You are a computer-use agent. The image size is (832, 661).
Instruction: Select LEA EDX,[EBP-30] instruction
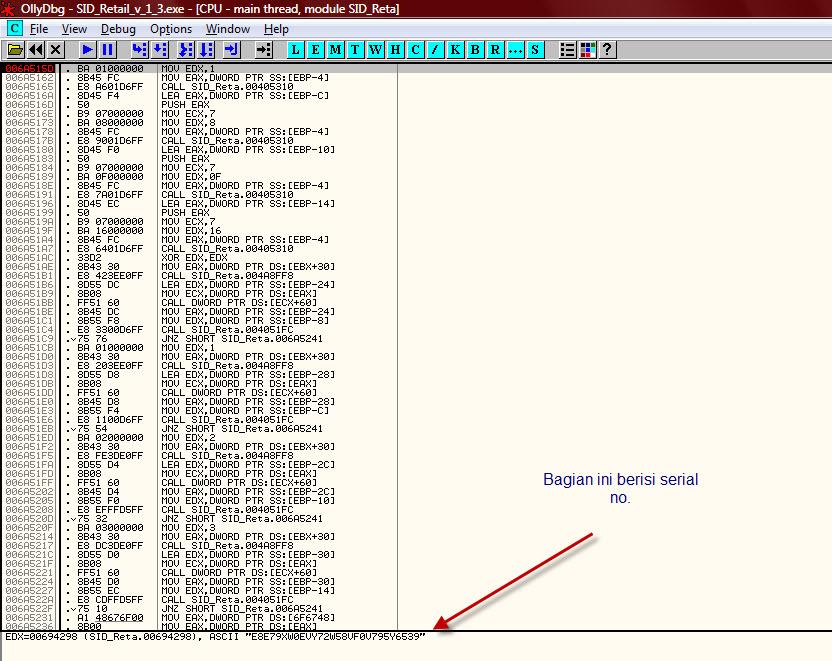click(248, 554)
